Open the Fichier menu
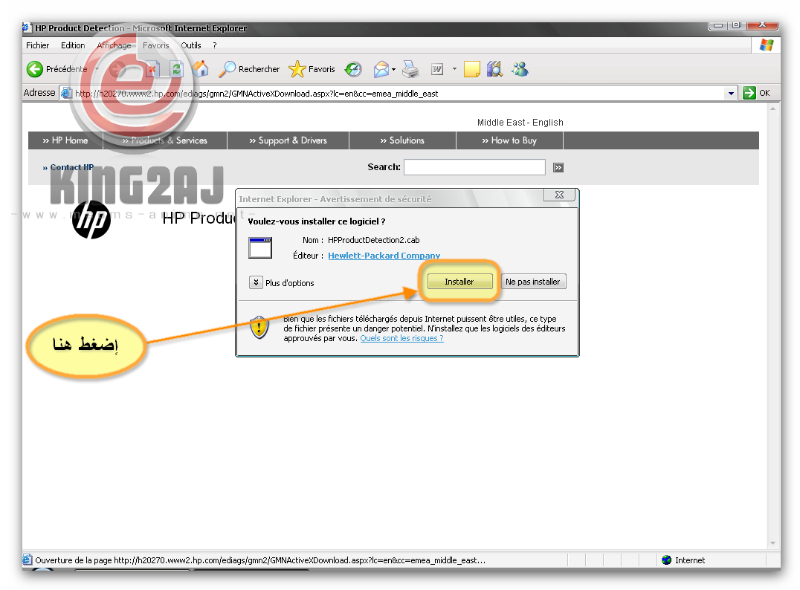This screenshot has height=590, width=800. tap(38, 45)
